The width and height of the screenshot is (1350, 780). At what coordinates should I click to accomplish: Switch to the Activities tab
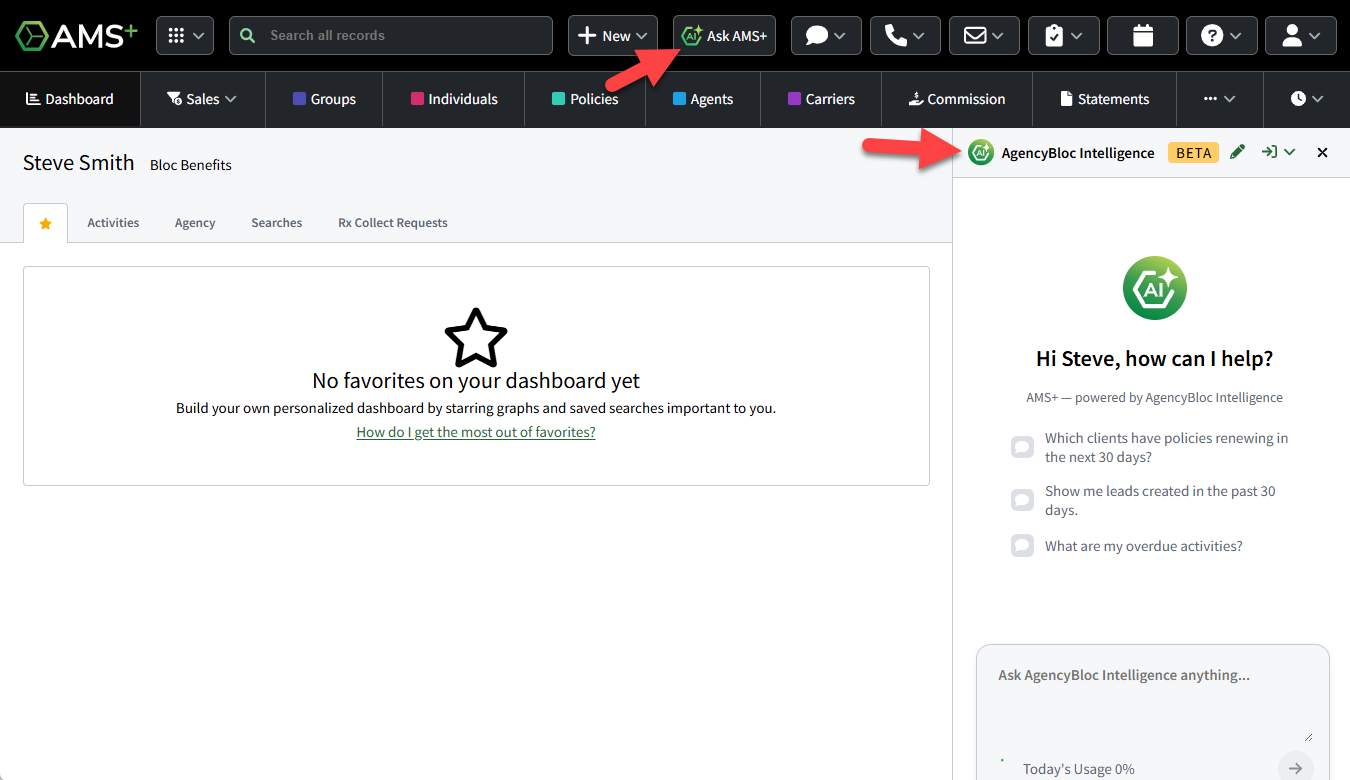(x=113, y=223)
